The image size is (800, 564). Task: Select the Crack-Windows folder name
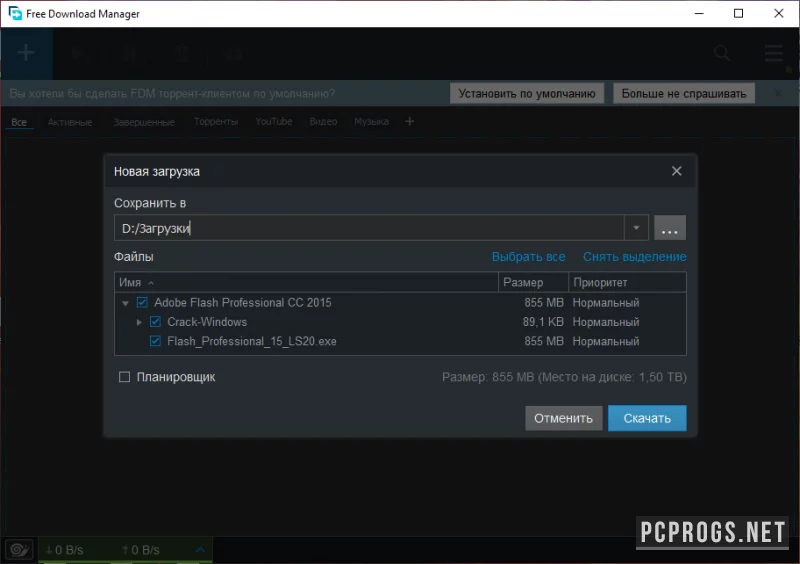click(207, 322)
